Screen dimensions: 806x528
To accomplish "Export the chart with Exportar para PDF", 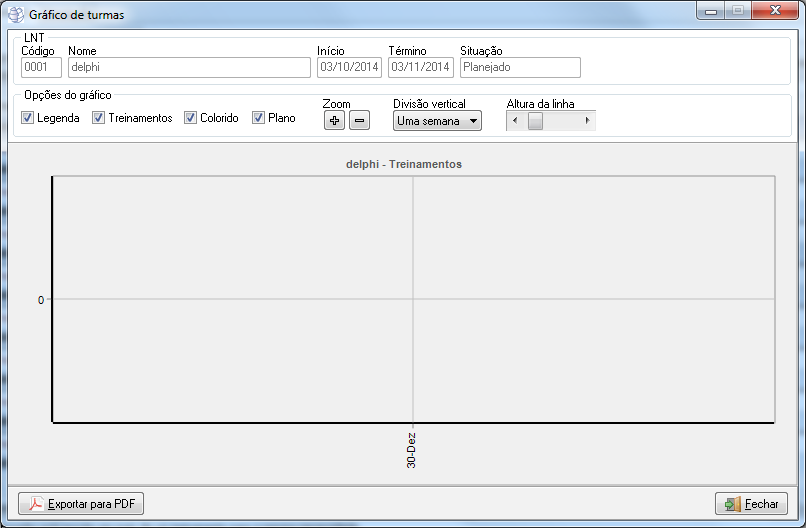I will tap(81, 504).
